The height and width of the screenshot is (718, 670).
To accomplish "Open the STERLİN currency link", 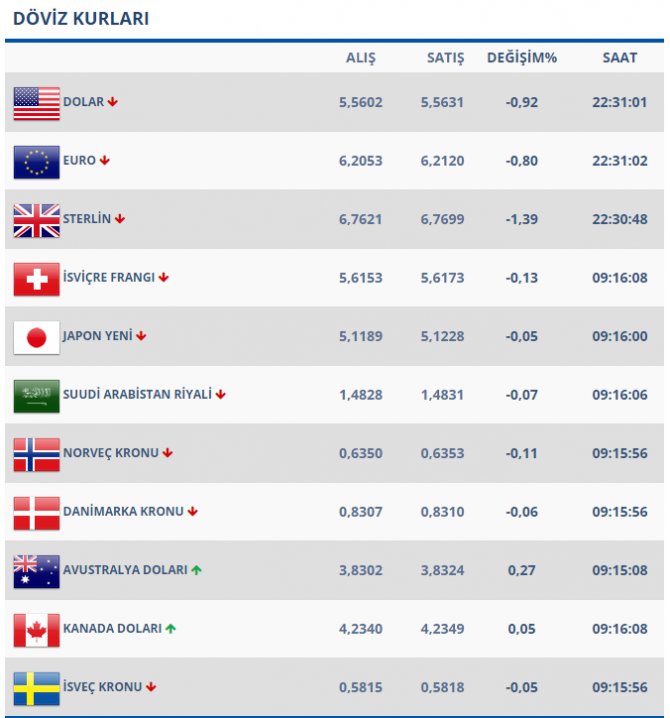I will (87, 219).
